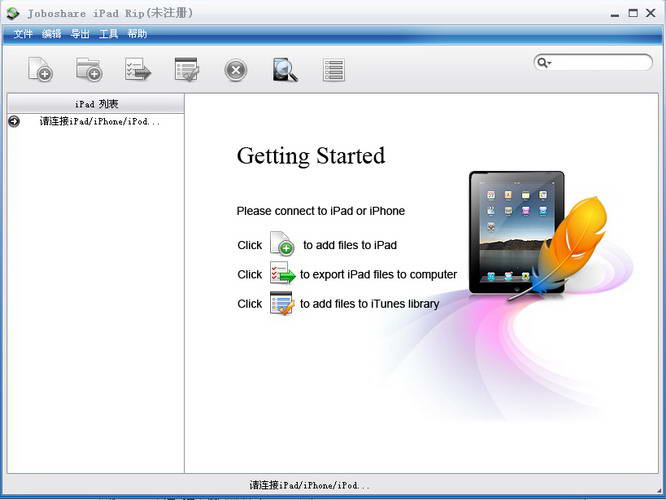The width and height of the screenshot is (666, 500).
Task: Click the iTunes library icon in Getting Started
Action: (282, 303)
